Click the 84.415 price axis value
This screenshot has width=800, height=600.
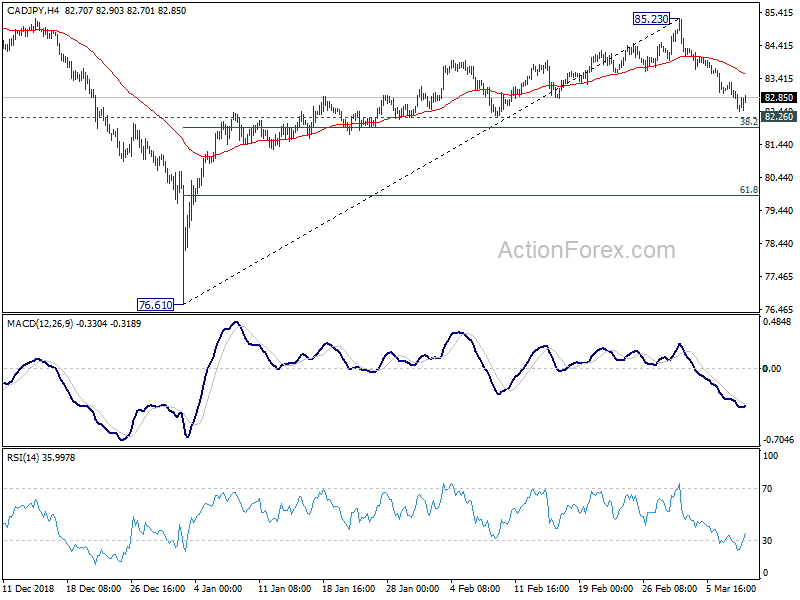click(779, 46)
